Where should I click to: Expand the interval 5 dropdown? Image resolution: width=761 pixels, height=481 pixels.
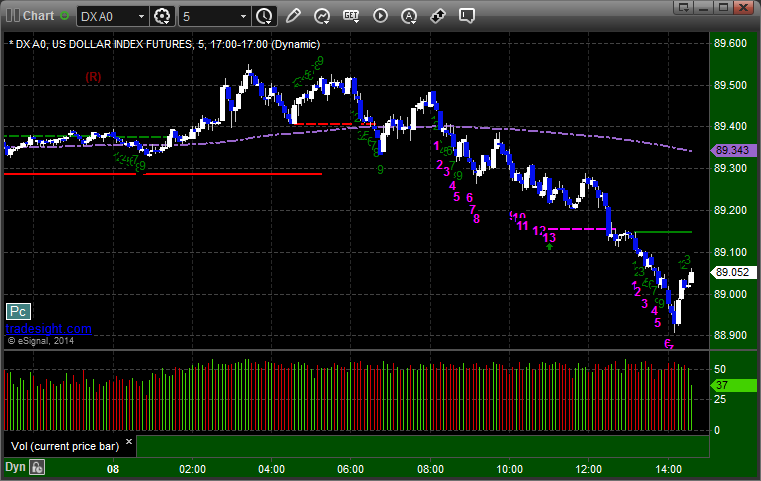point(215,17)
